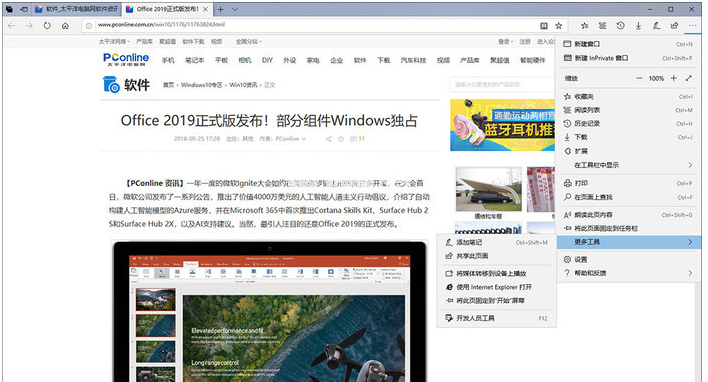The height and width of the screenshot is (382, 708).
Task: Decrease zoom with the minus button
Action: click(x=639, y=78)
